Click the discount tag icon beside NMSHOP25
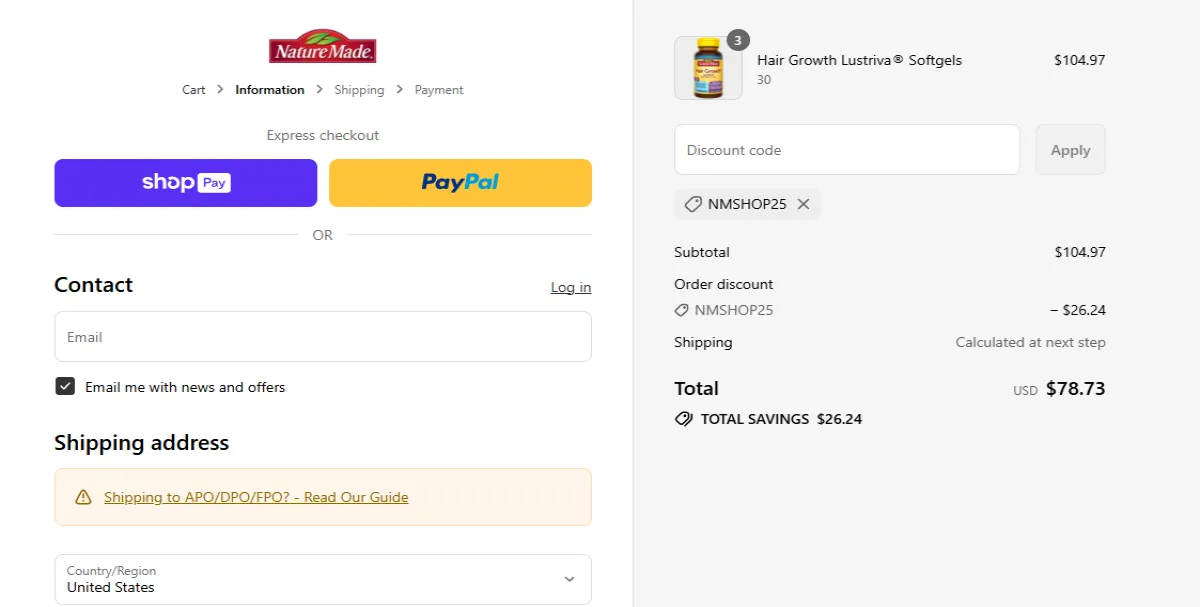Image resolution: width=1200 pixels, height=607 pixels. [692, 204]
